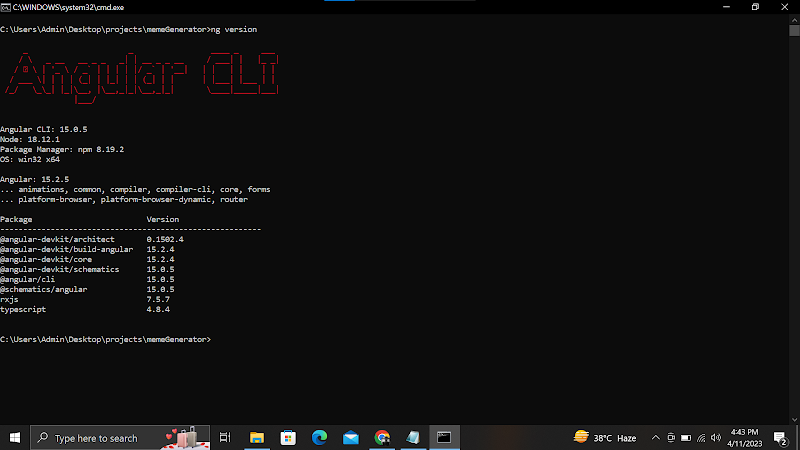Viewport: 800px width, 450px height.
Task: Click the 'Package' column header
Action: 16,219
